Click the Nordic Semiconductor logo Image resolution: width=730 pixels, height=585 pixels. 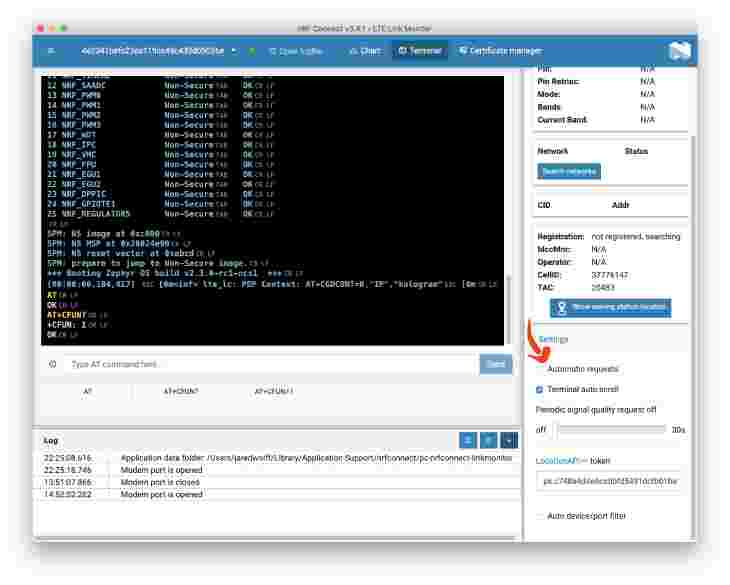click(x=679, y=51)
